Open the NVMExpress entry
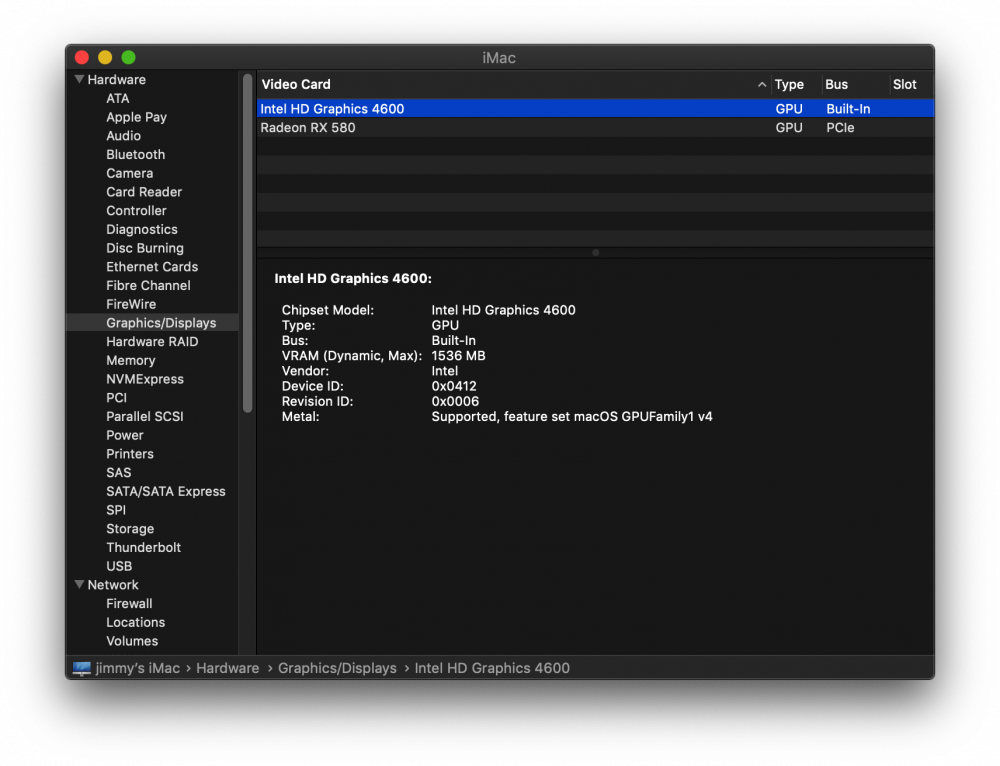 tap(145, 379)
